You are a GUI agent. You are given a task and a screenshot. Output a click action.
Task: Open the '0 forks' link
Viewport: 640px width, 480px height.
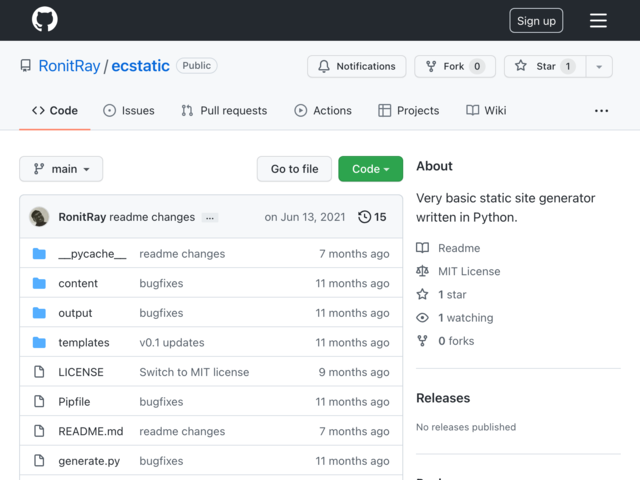pos(456,341)
